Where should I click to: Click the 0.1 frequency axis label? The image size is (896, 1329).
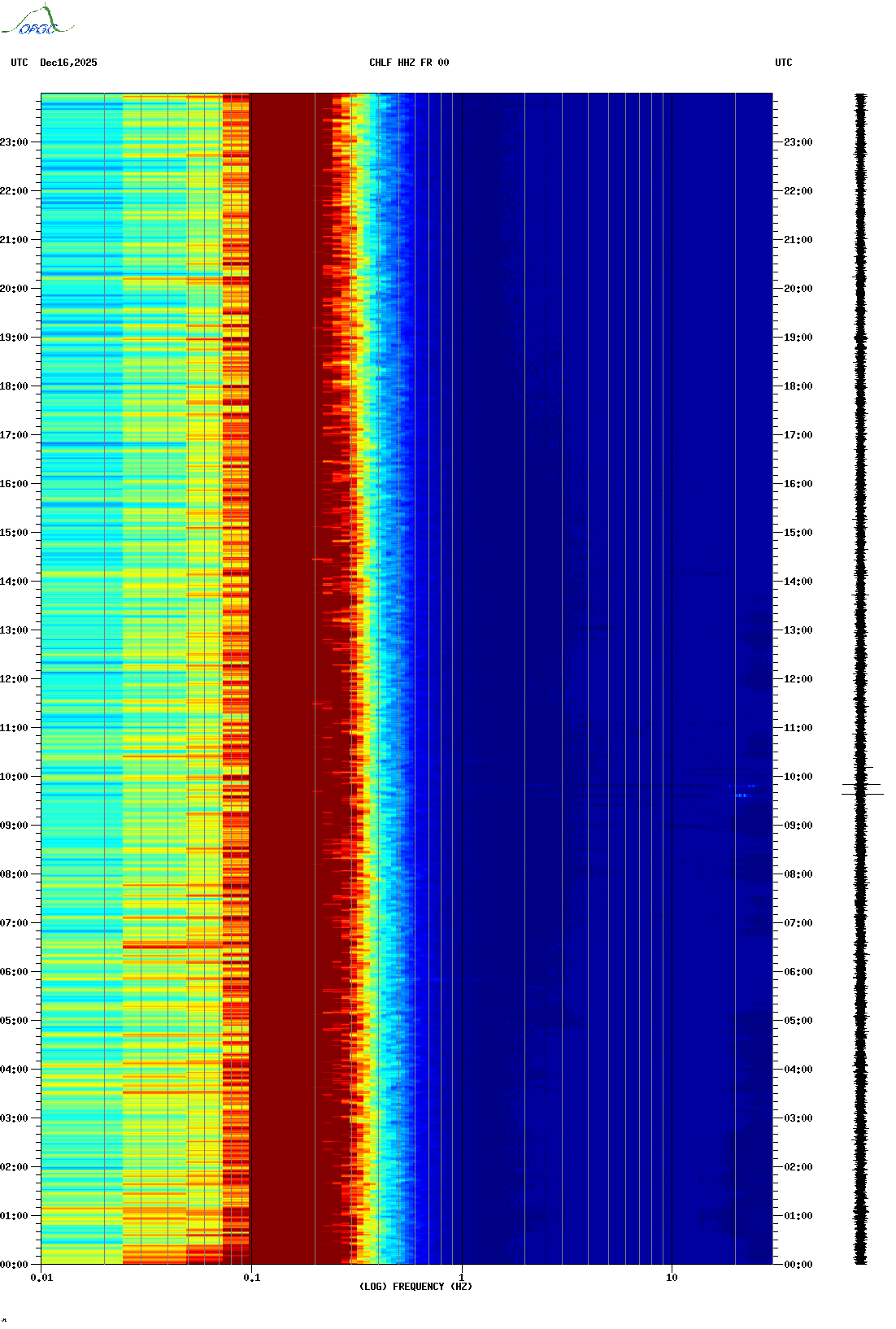click(251, 1278)
